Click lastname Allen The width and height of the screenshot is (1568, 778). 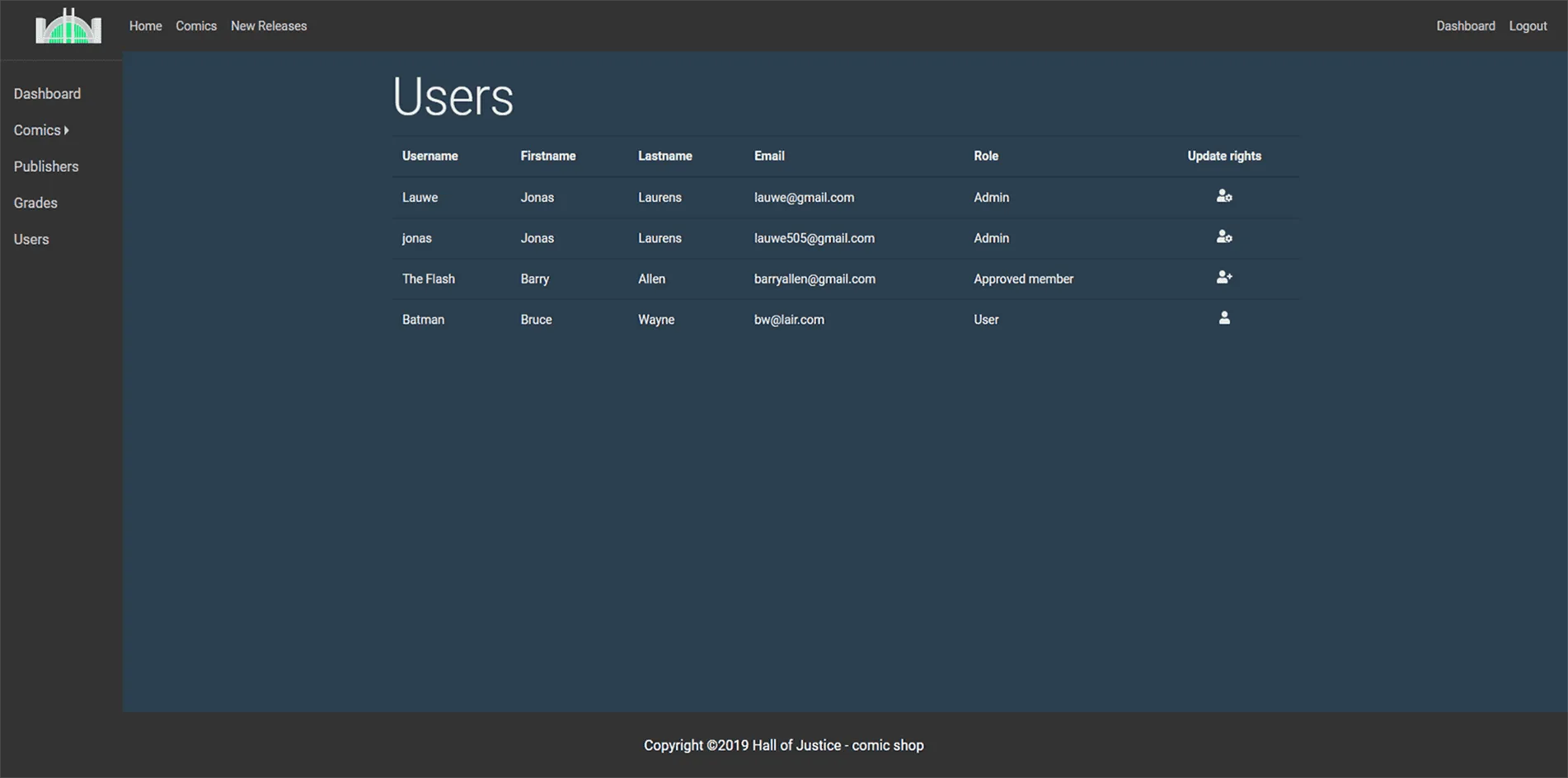(651, 279)
